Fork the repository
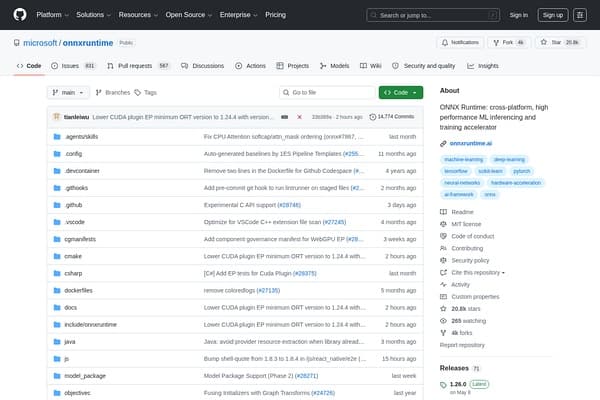 (x=509, y=42)
